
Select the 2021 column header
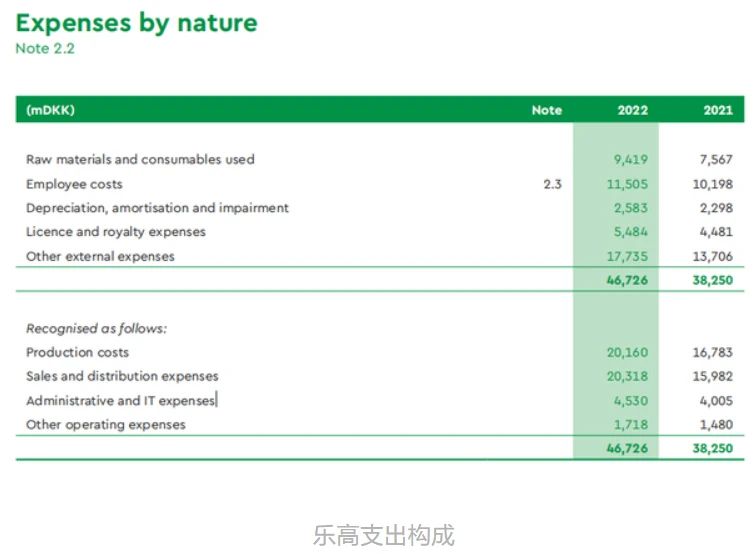[718, 110]
